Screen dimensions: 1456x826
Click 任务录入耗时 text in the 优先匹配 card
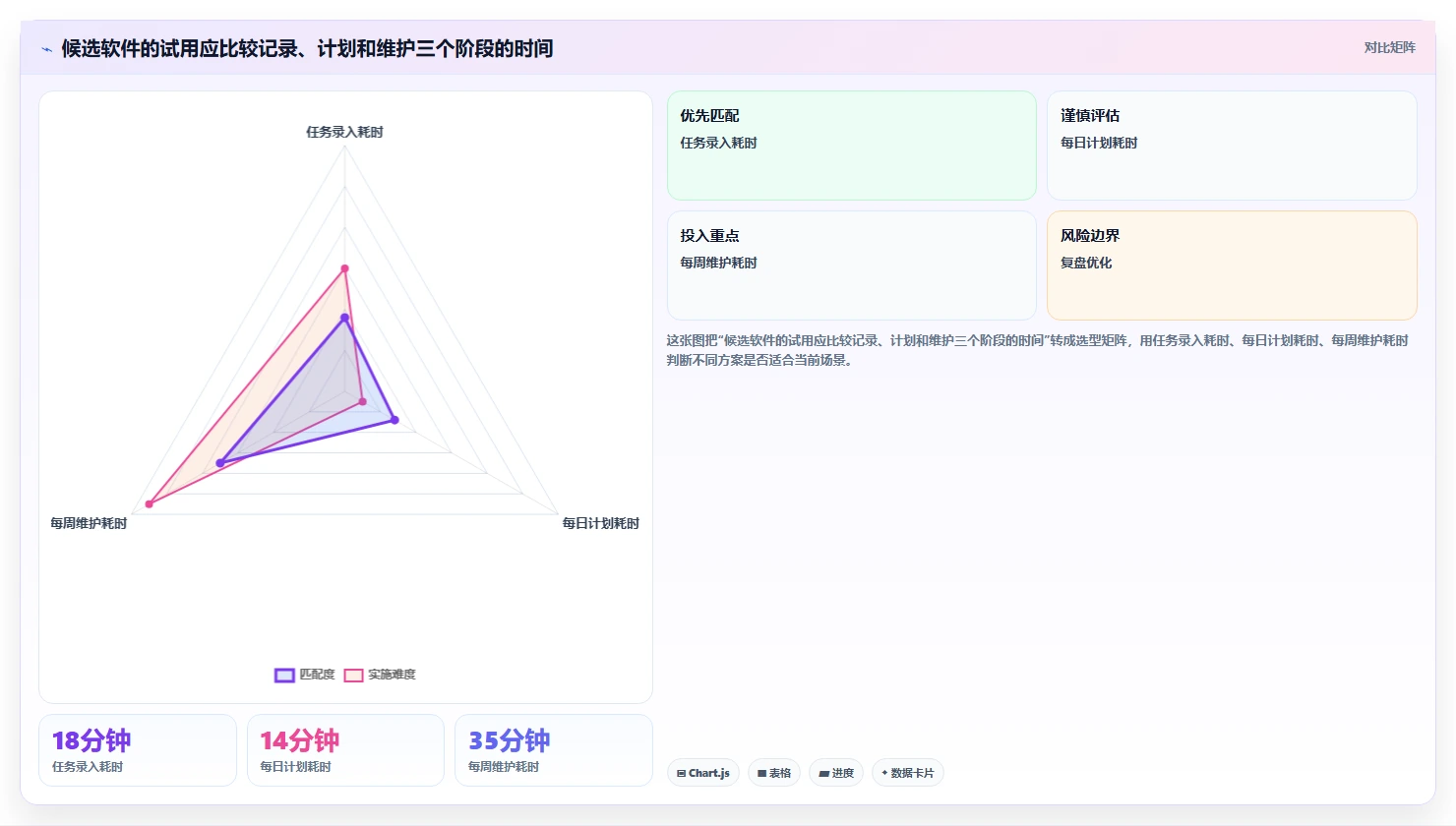click(719, 143)
